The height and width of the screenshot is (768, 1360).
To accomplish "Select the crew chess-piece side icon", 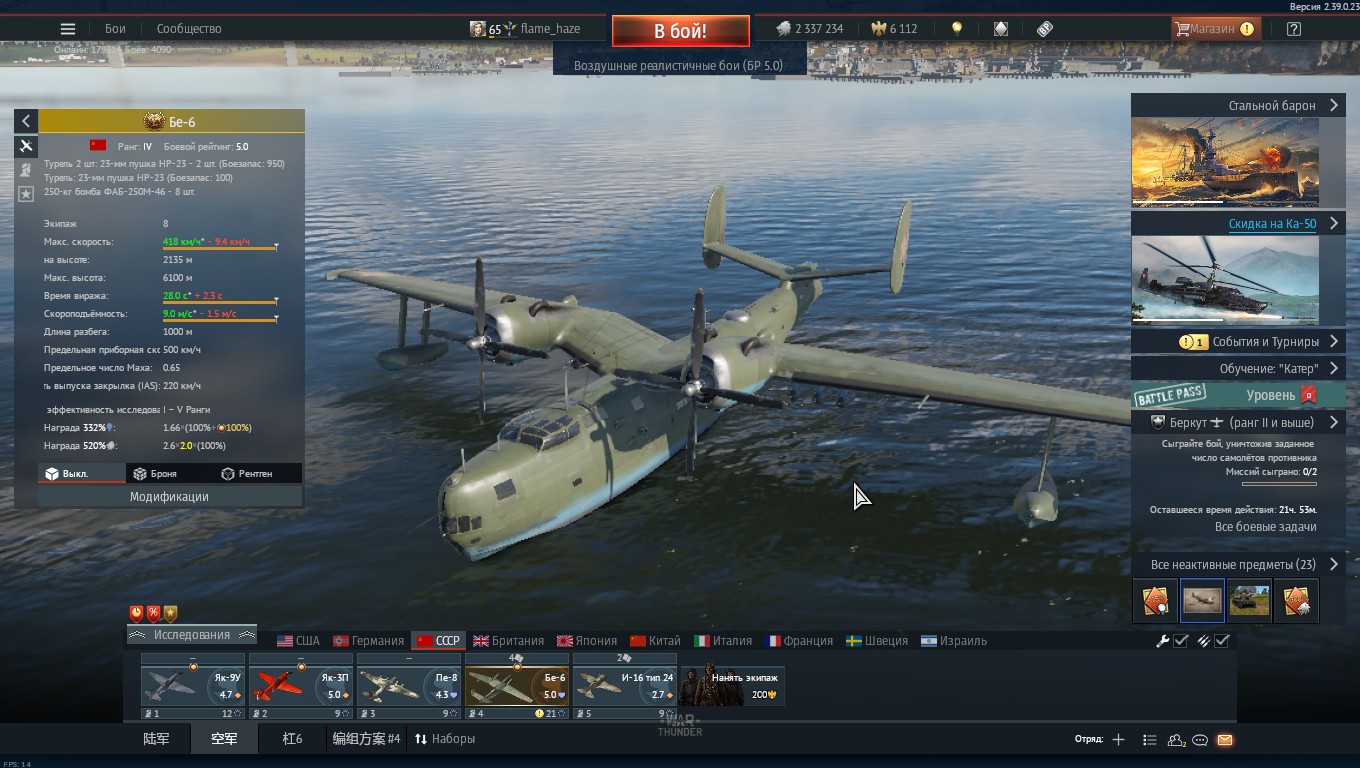I will pyautogui.click(x=26, y=170).
